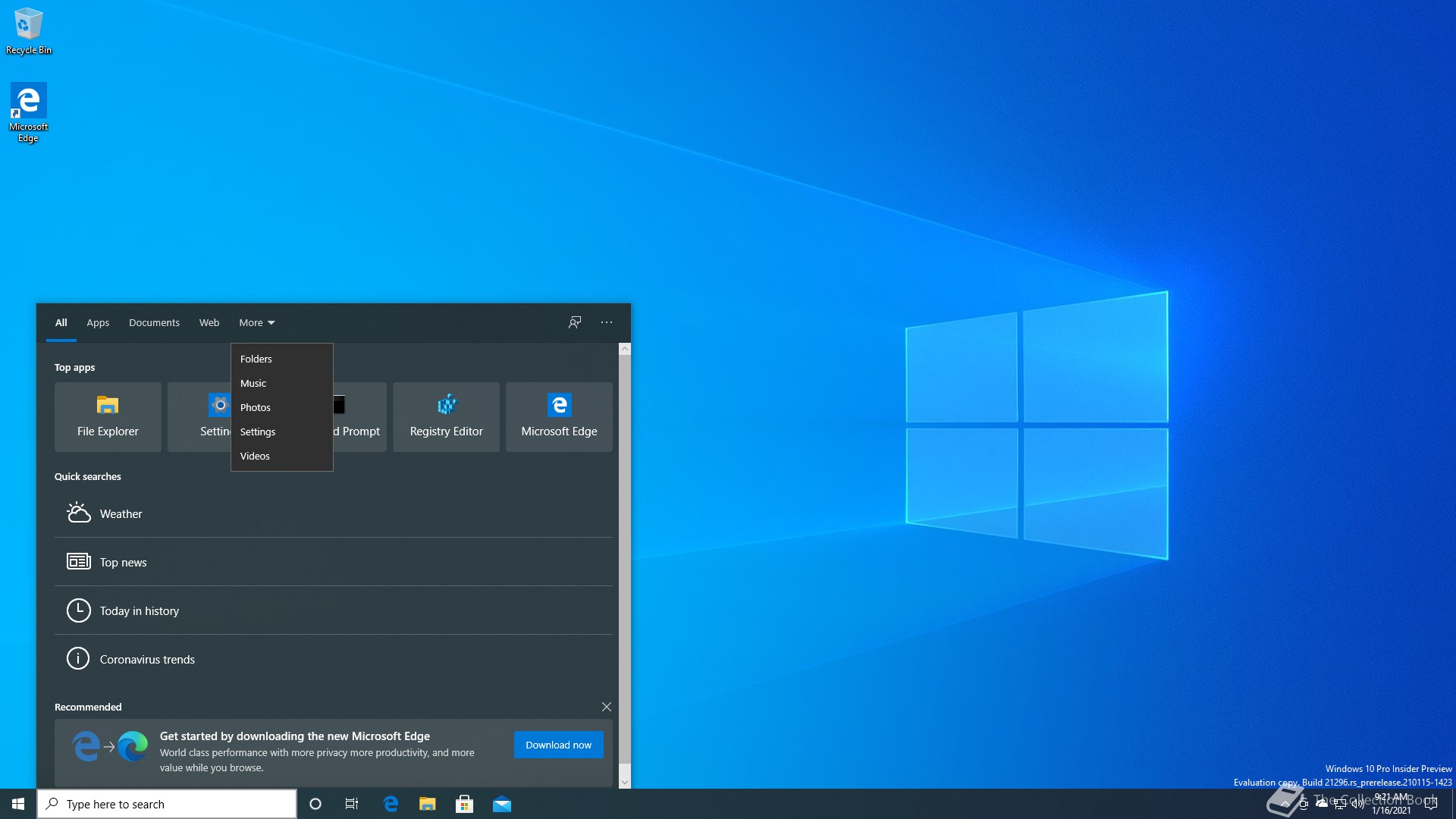Viewport: 1456px width, 819px height.
Task: Open Settings tile in Top apps
Action: [x=199, y=417]
